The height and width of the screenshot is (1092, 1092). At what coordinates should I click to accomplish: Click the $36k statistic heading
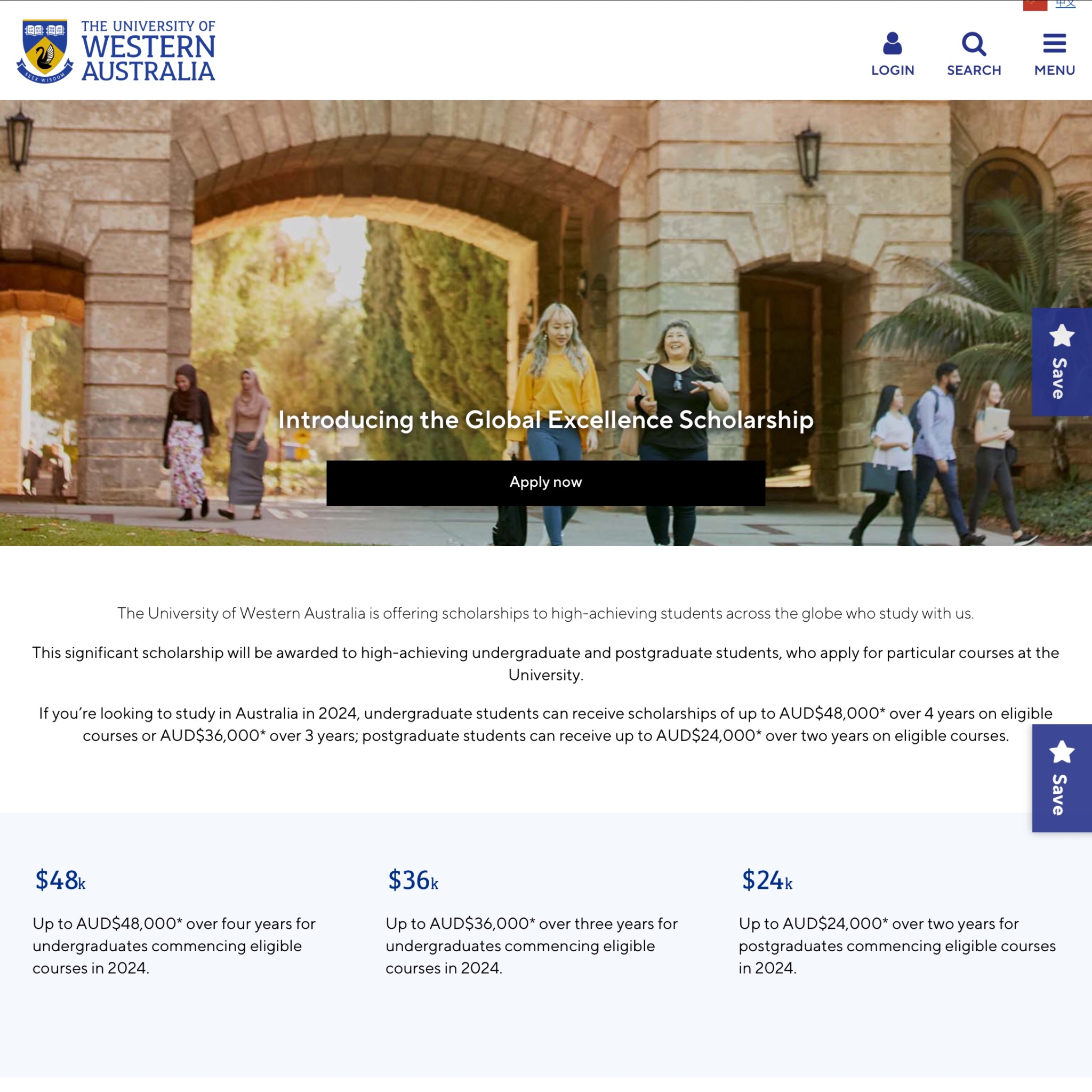pyautogui.click(x=413, y=880)
